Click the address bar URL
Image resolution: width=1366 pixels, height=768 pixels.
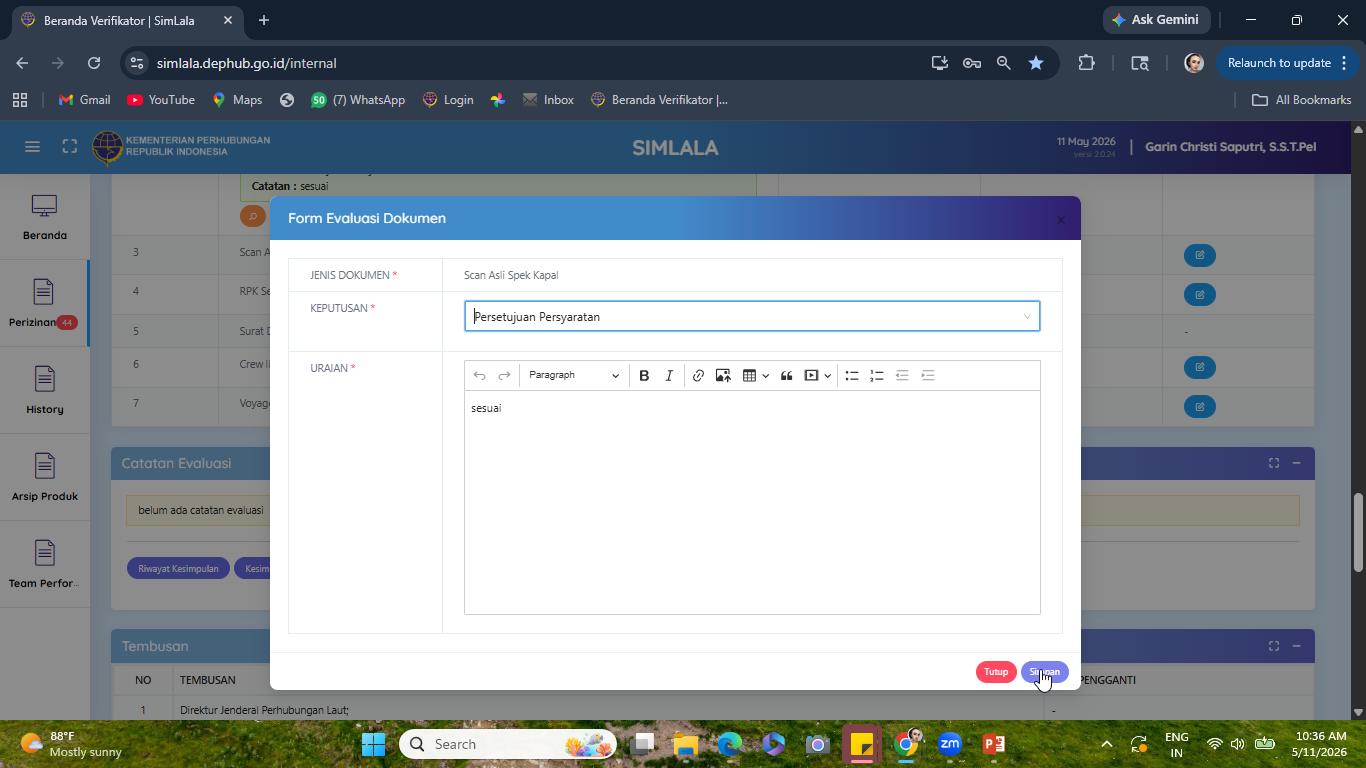coord(246,63)
